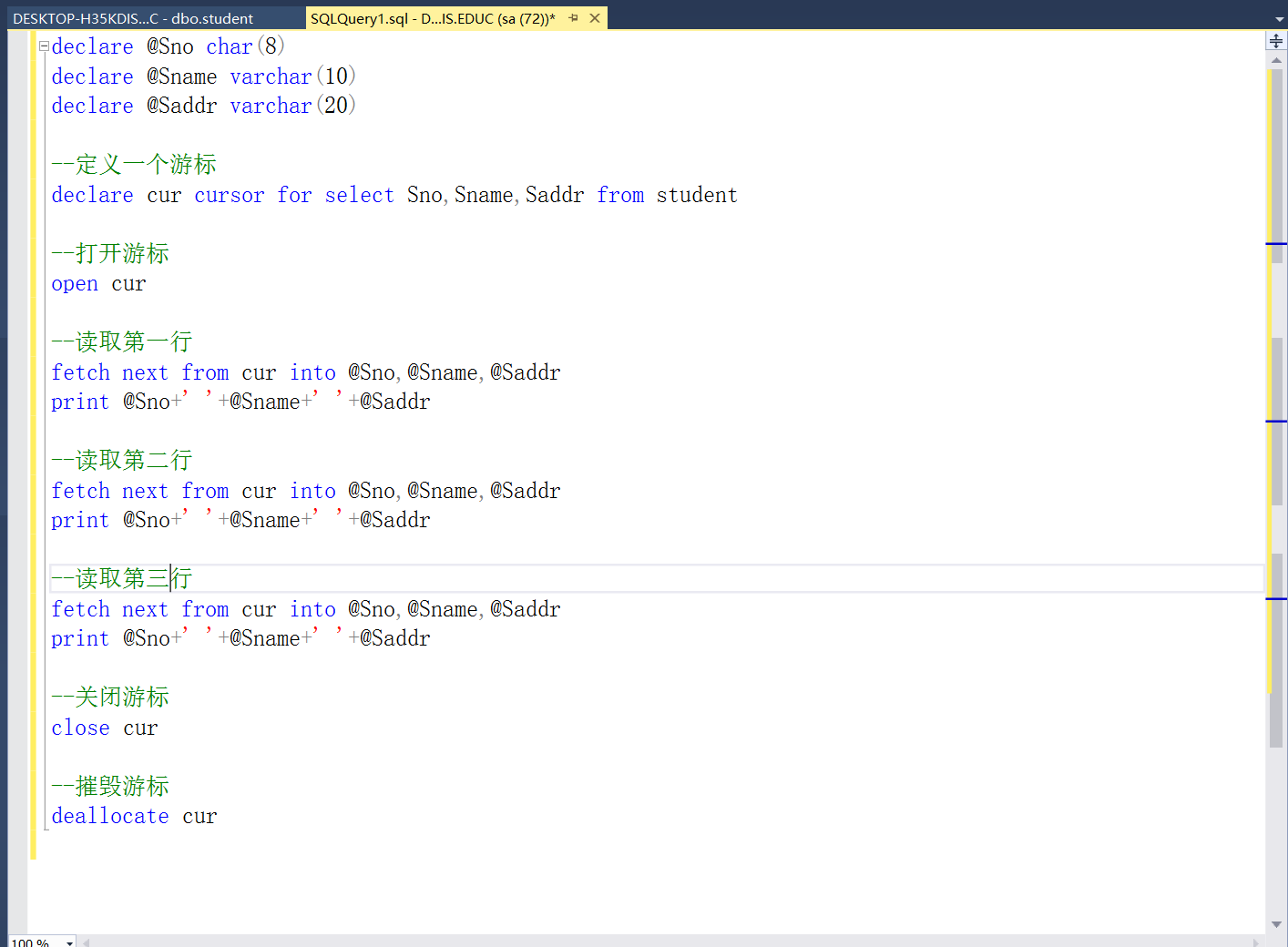Collapse the code outline at declare @Sno
Screen dimensions: 1288x947
point(44,46)
